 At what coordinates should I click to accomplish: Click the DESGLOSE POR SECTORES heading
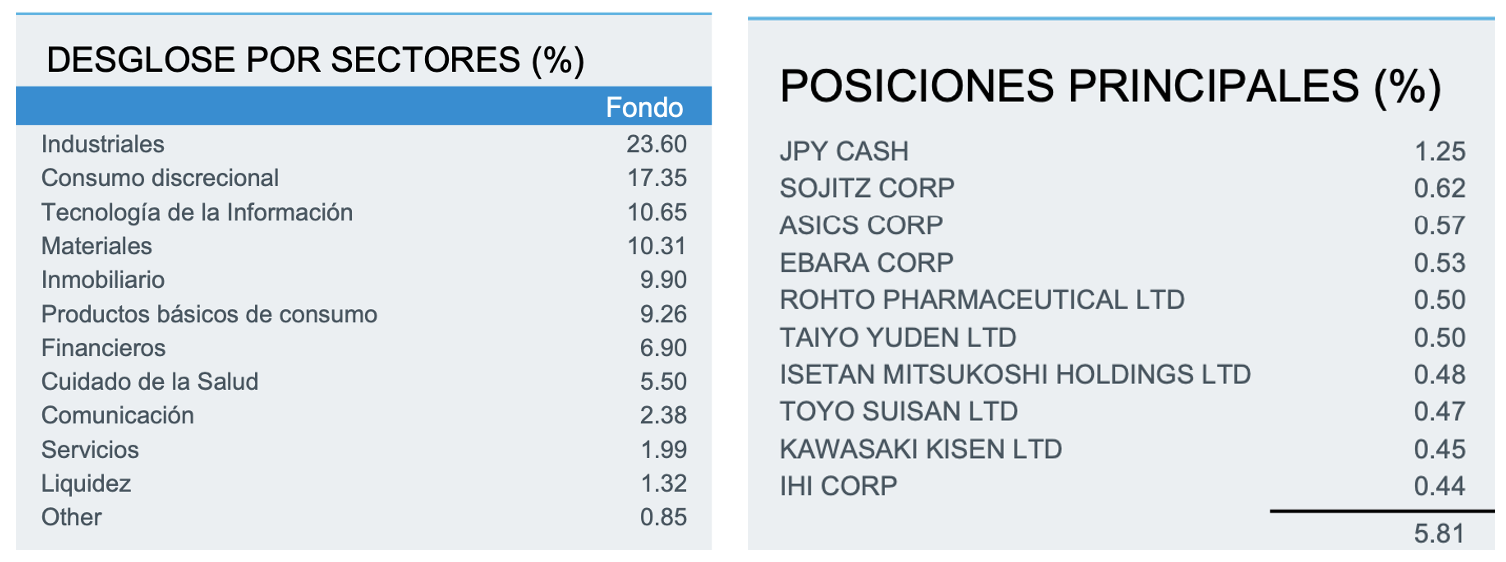point(315,60)
